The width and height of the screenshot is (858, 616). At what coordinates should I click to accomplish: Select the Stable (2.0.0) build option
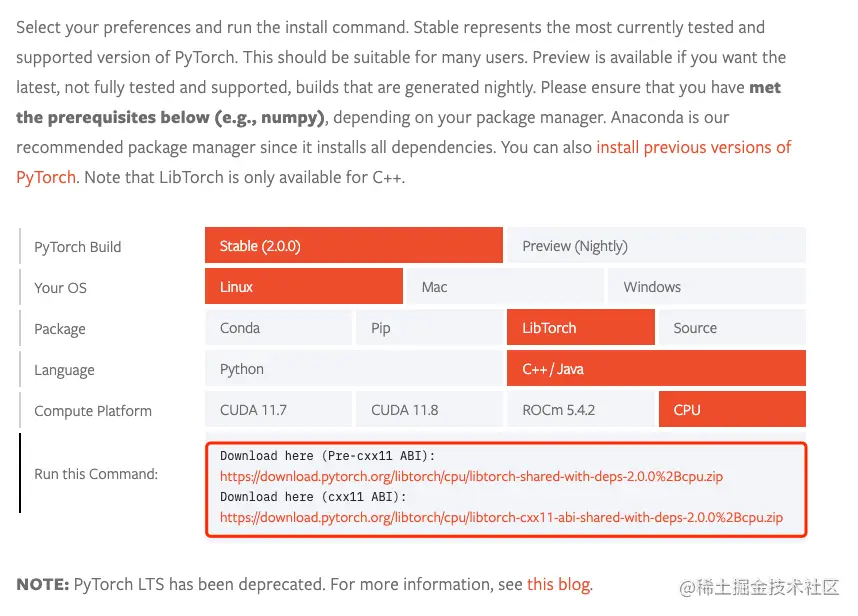click(x=353, y=246)
